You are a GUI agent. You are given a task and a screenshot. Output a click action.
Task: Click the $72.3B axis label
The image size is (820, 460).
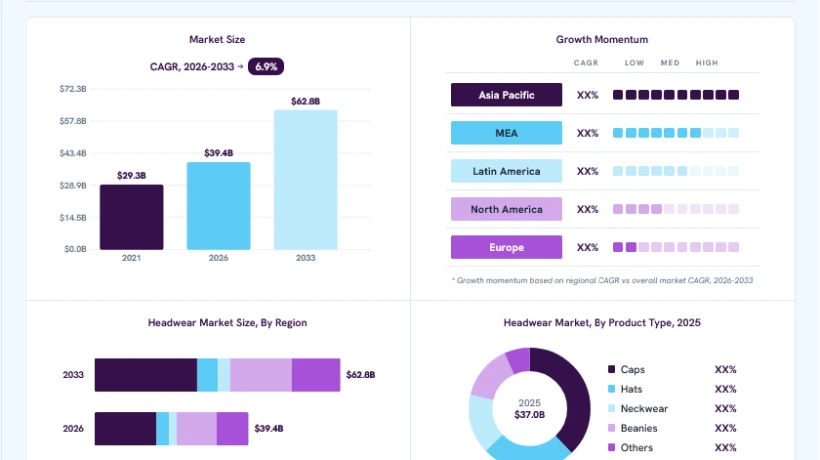coord(73,89)
